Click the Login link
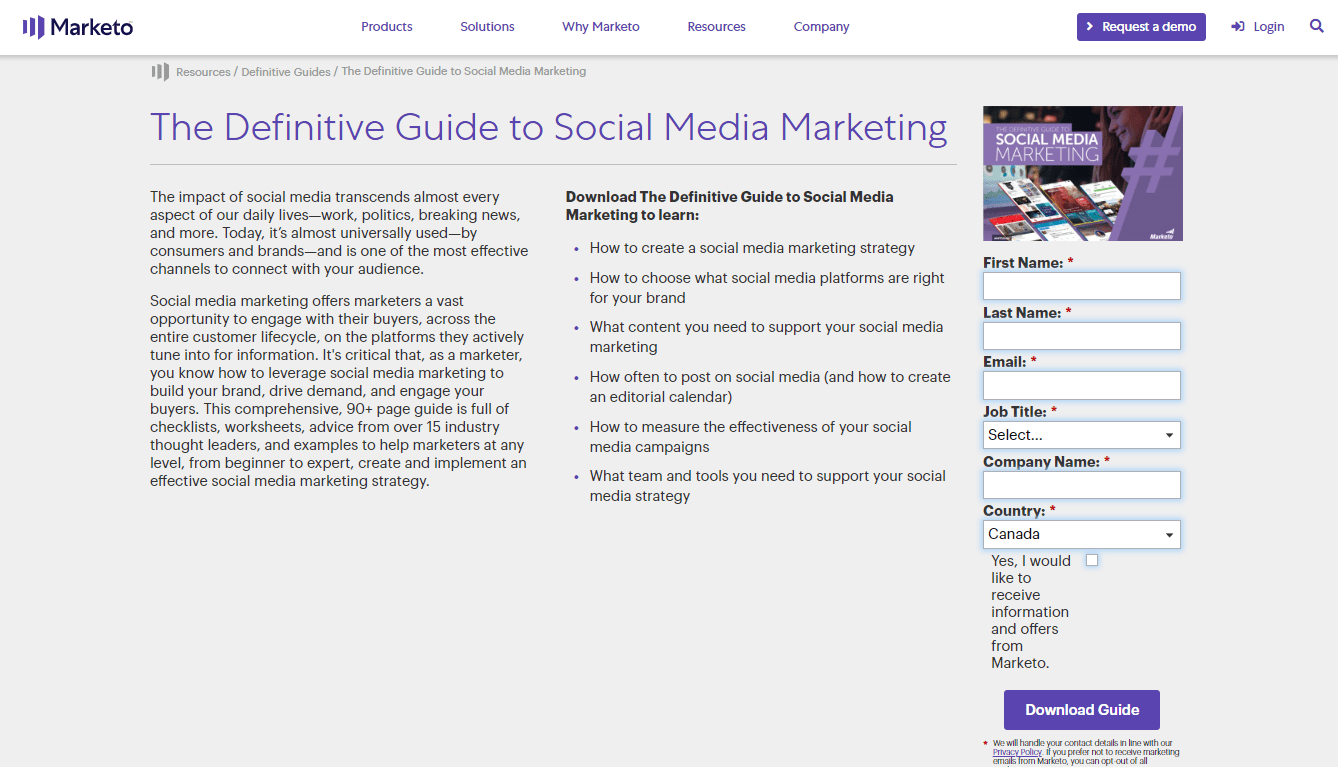This screenshot has height=767, width=1338. point(1258,27)
